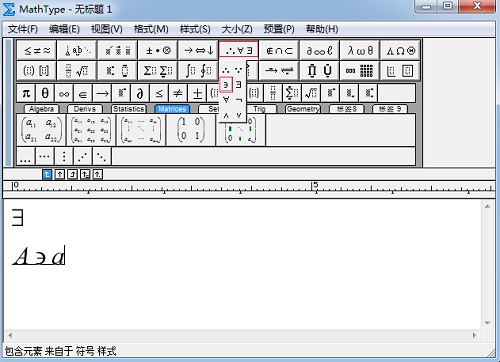Click the small bar plus-minus symbol
Viewport: 500px width, 362px height.
click(197, 93)
